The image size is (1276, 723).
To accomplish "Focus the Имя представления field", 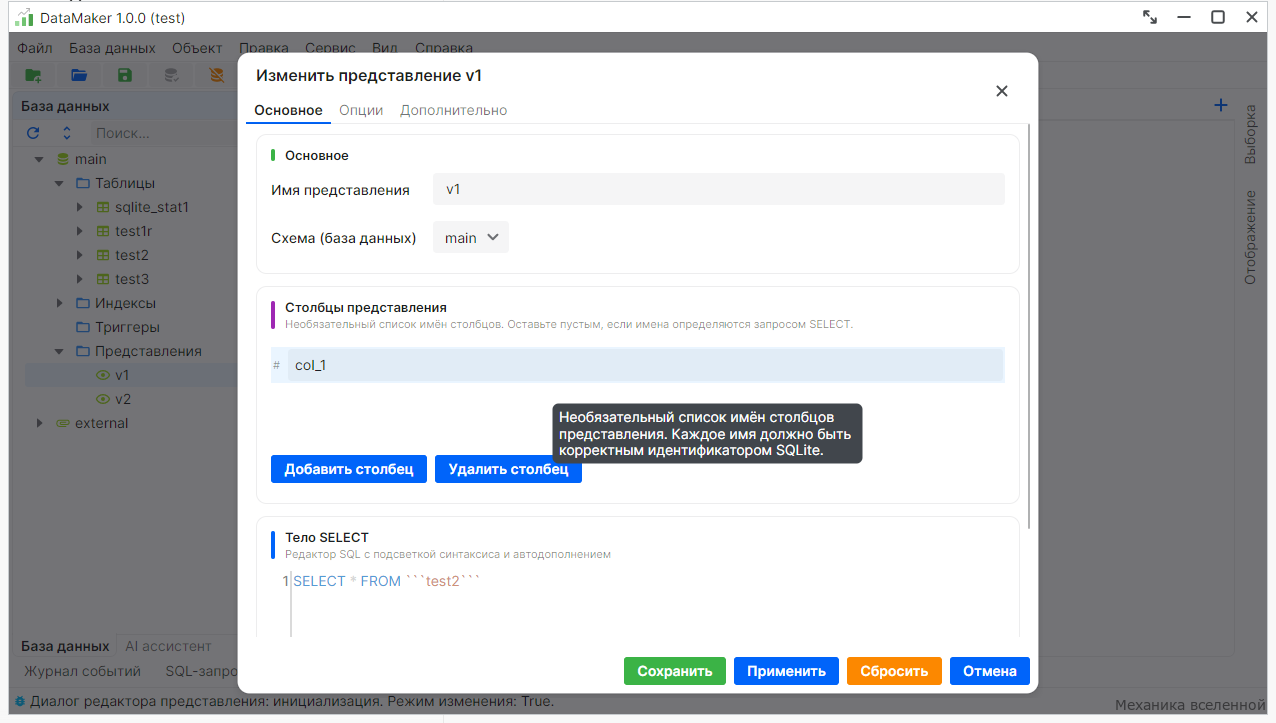I will tap(718, 189).
